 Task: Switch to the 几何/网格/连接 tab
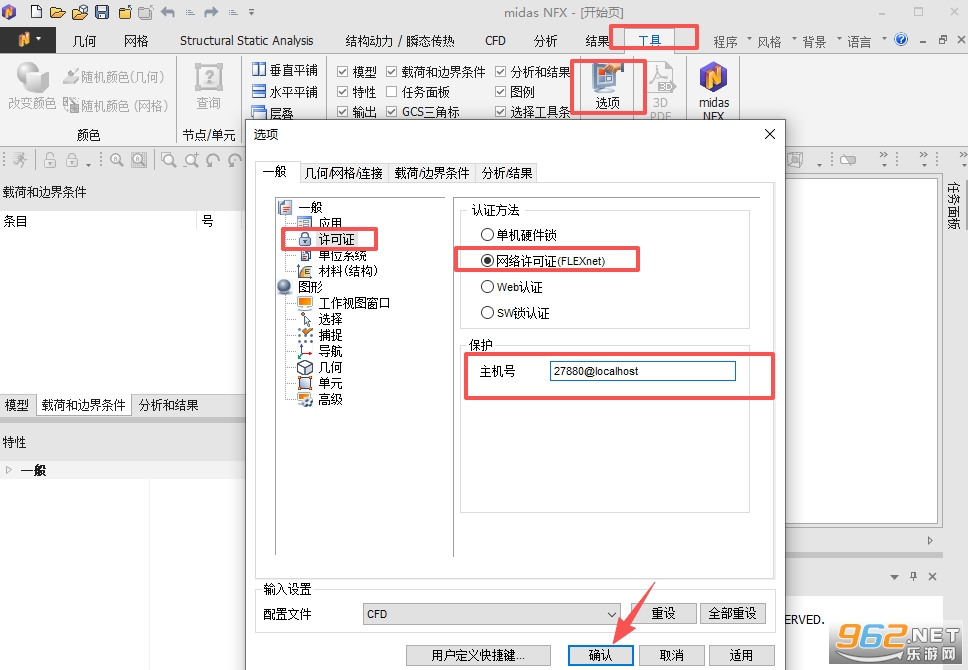[343, 174]
